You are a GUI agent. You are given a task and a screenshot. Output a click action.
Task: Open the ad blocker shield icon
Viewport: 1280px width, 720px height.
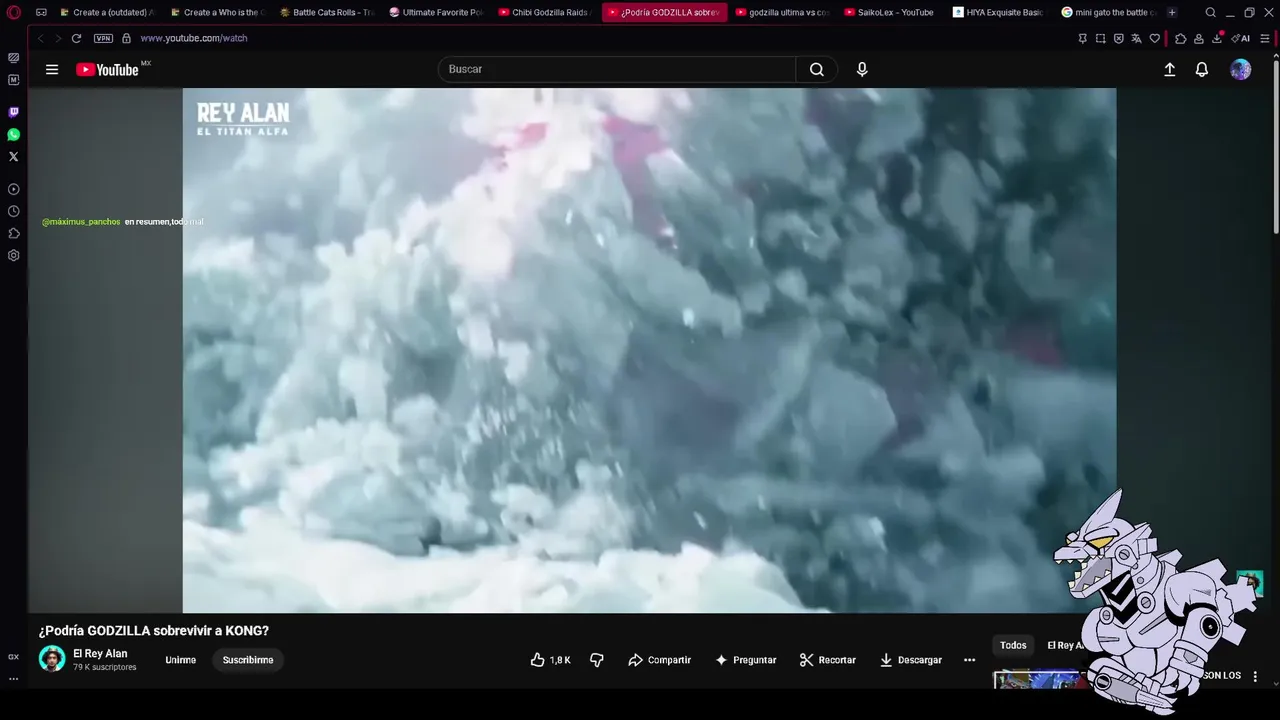(x=1118, y=38)
